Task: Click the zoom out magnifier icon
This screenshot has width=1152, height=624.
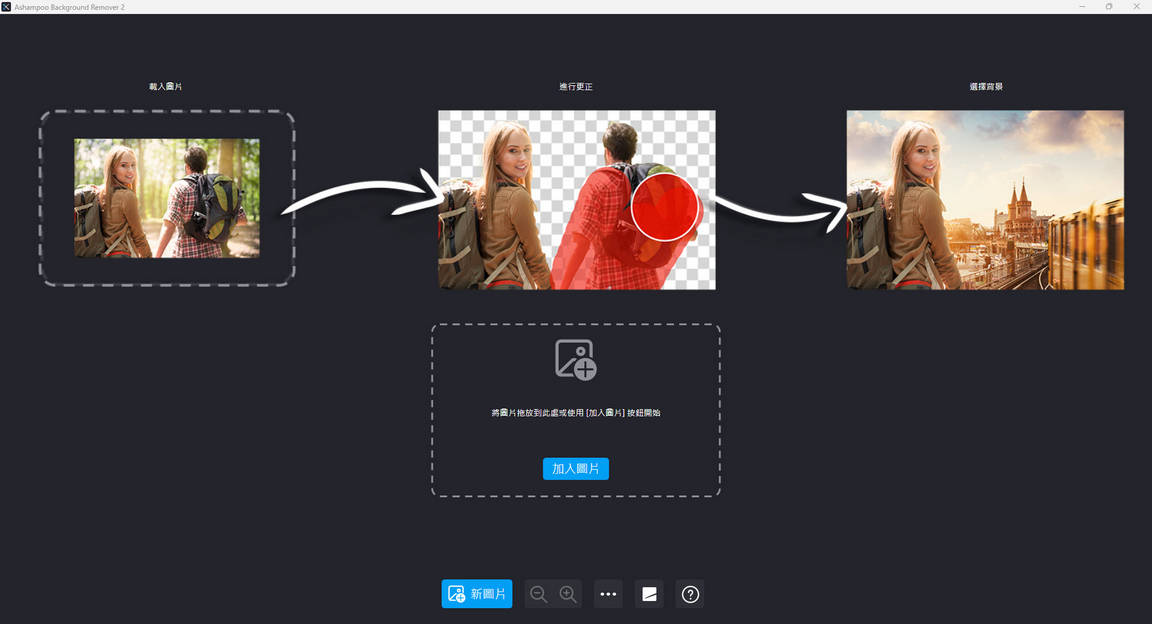Action: [x=538, y=594]
